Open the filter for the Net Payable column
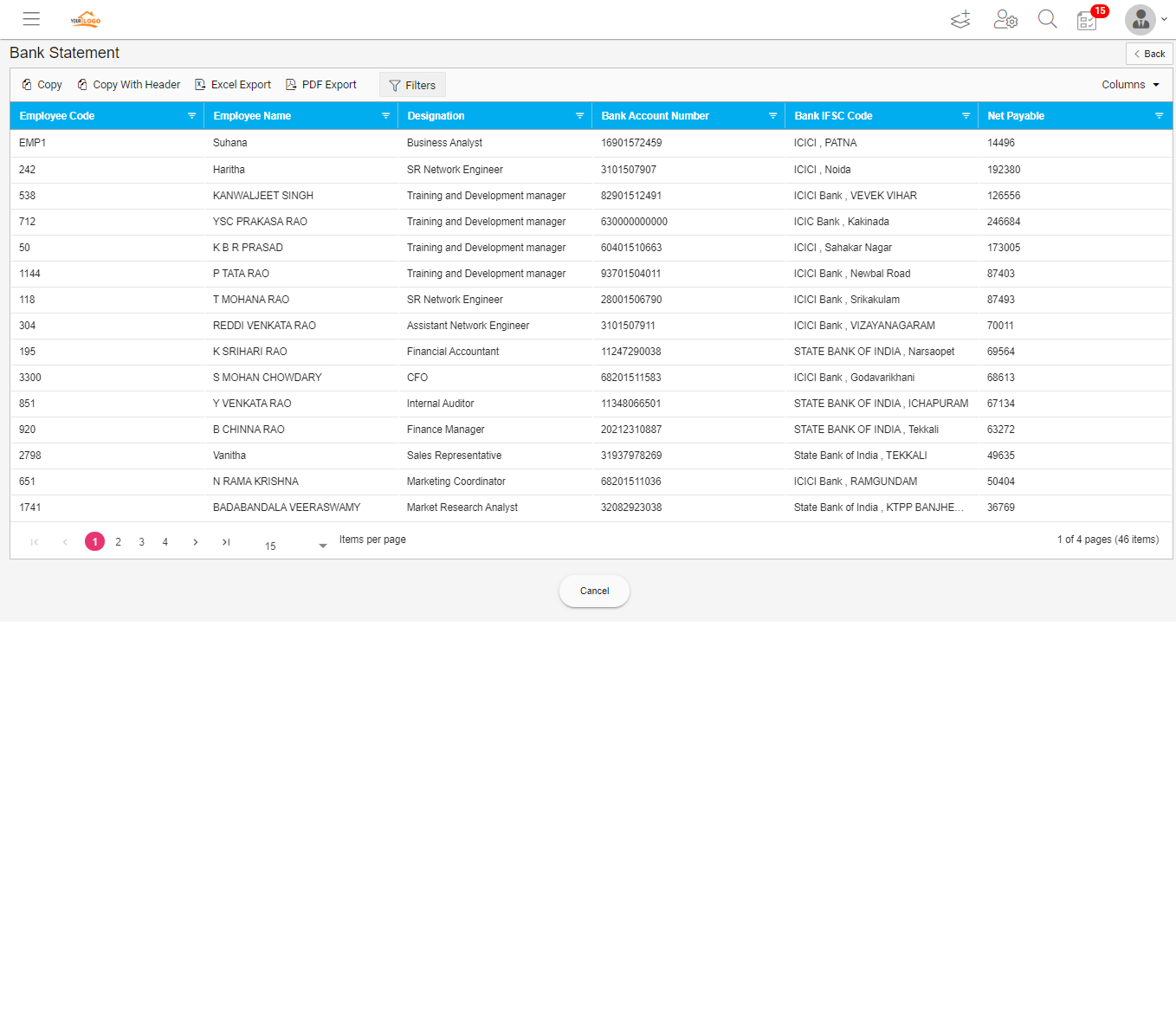Image resolution: width=1176 pixels, height=1015 pixels. click(1159, 116)
